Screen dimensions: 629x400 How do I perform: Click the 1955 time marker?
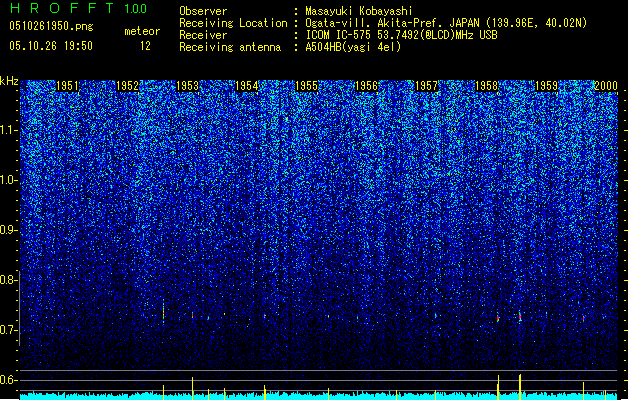pos(306,86)
